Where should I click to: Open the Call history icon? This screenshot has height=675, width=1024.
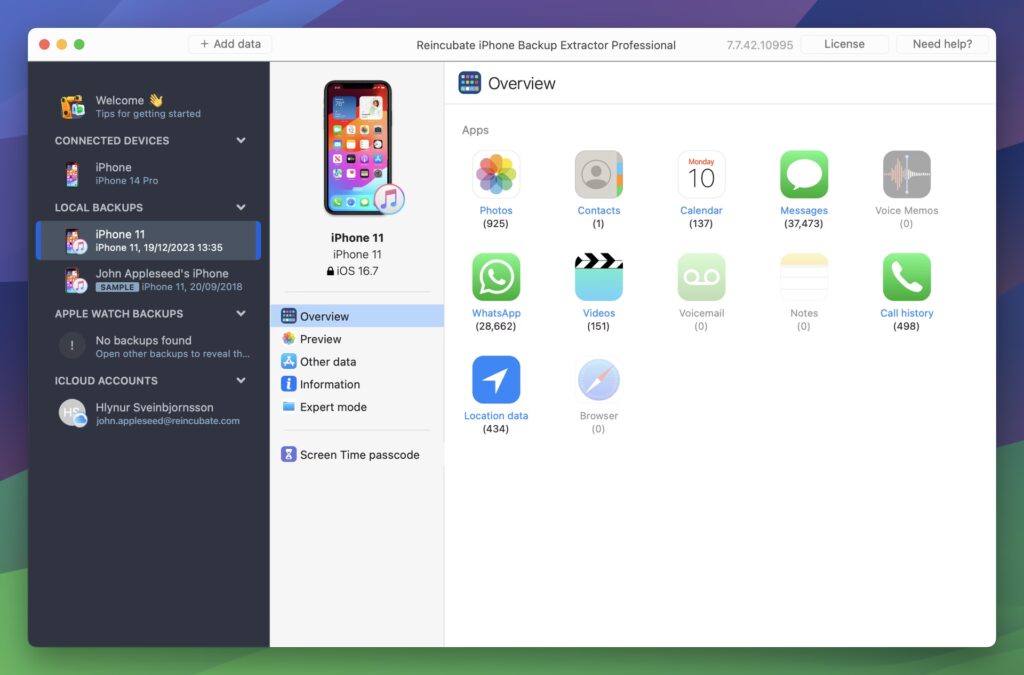point(906,277)
